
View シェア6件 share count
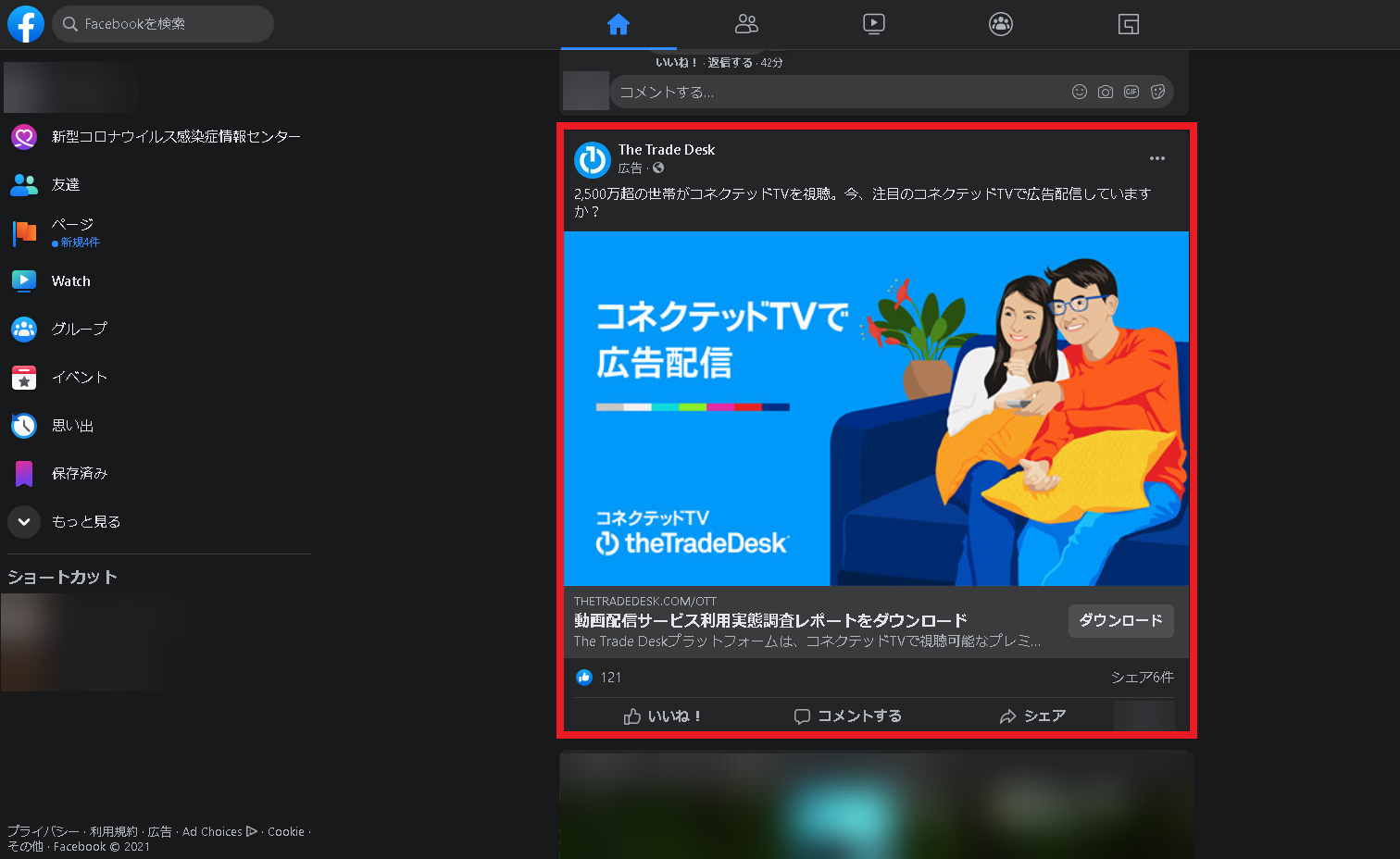(1143, 678)
